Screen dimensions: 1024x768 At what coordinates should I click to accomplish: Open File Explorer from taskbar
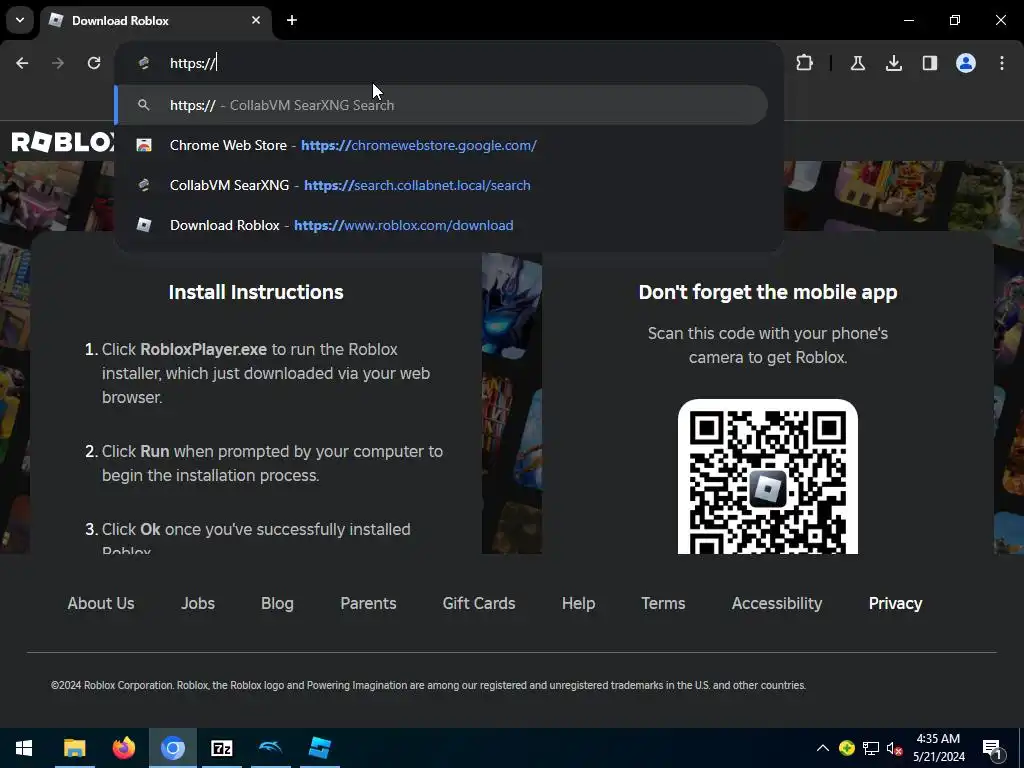click(x=74, y=748)
